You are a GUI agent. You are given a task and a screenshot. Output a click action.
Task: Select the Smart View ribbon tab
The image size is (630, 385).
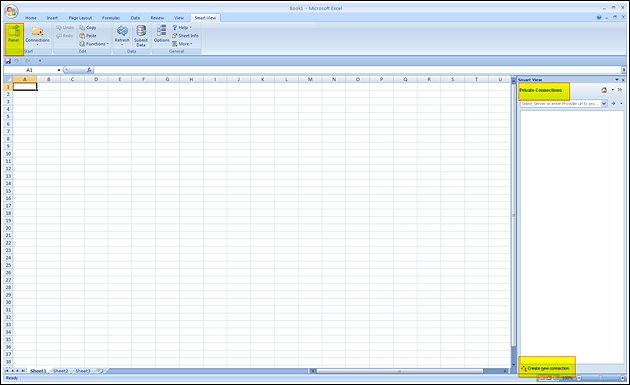(205, 18)
